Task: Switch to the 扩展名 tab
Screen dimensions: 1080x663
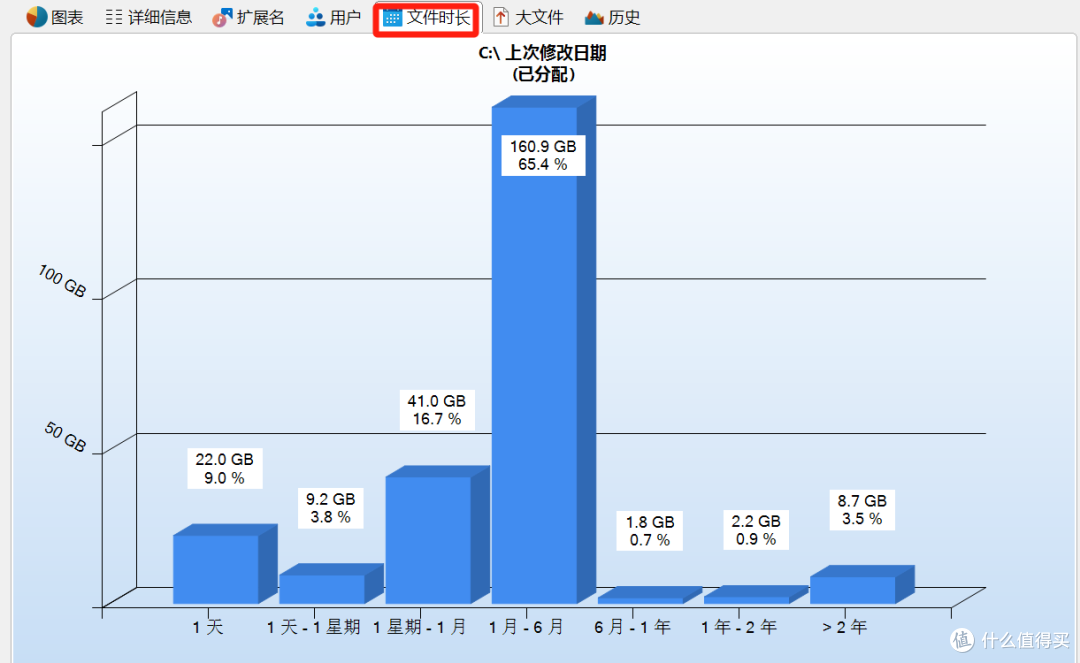Action: 248,17
